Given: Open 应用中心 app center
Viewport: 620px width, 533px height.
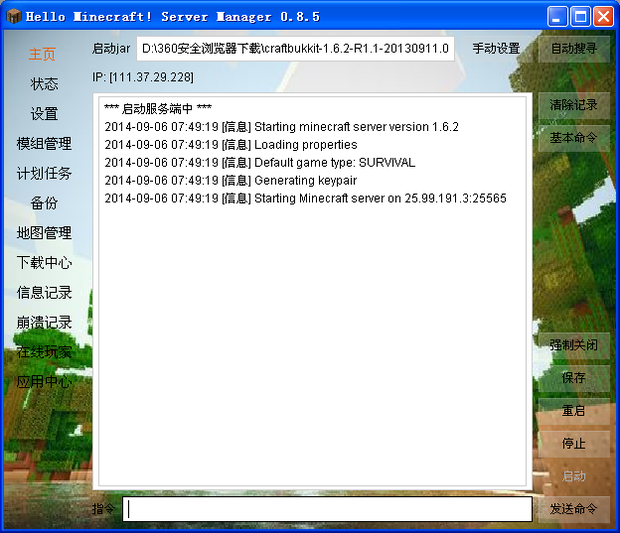Looking at the screenshot, I should click(44, 382).
